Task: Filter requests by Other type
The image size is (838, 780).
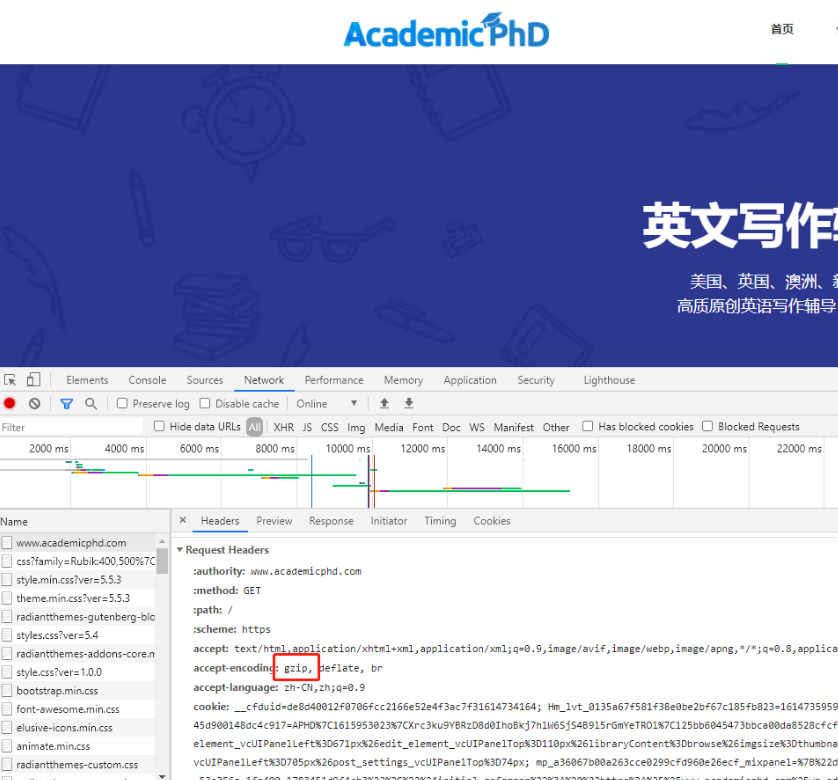Action: coord(556,427)
